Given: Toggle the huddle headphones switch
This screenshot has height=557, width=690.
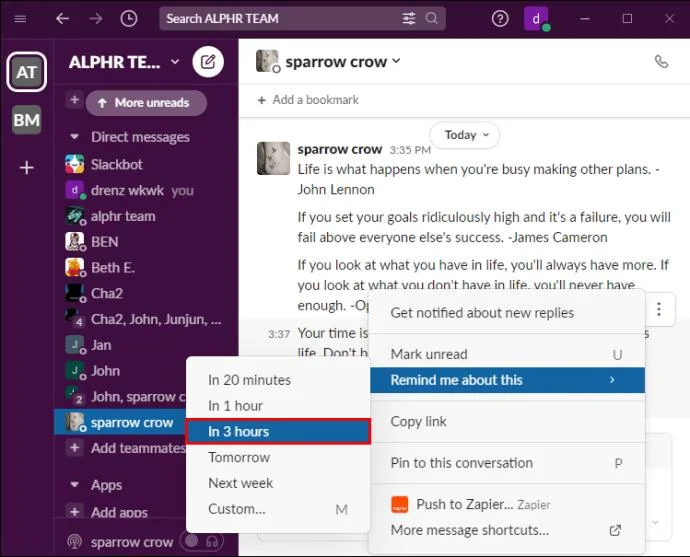Looking at the screenshot, I should pos(202,542).
